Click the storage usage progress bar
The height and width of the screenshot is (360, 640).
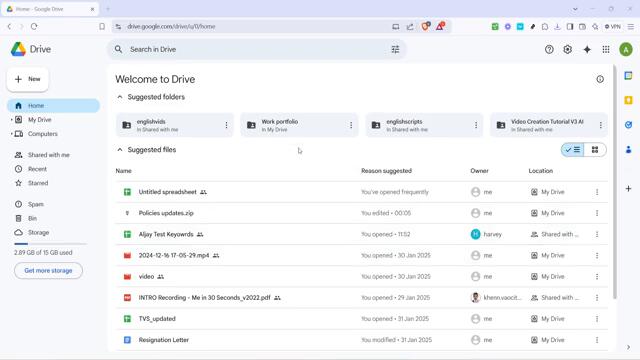(x=51, y=244)
